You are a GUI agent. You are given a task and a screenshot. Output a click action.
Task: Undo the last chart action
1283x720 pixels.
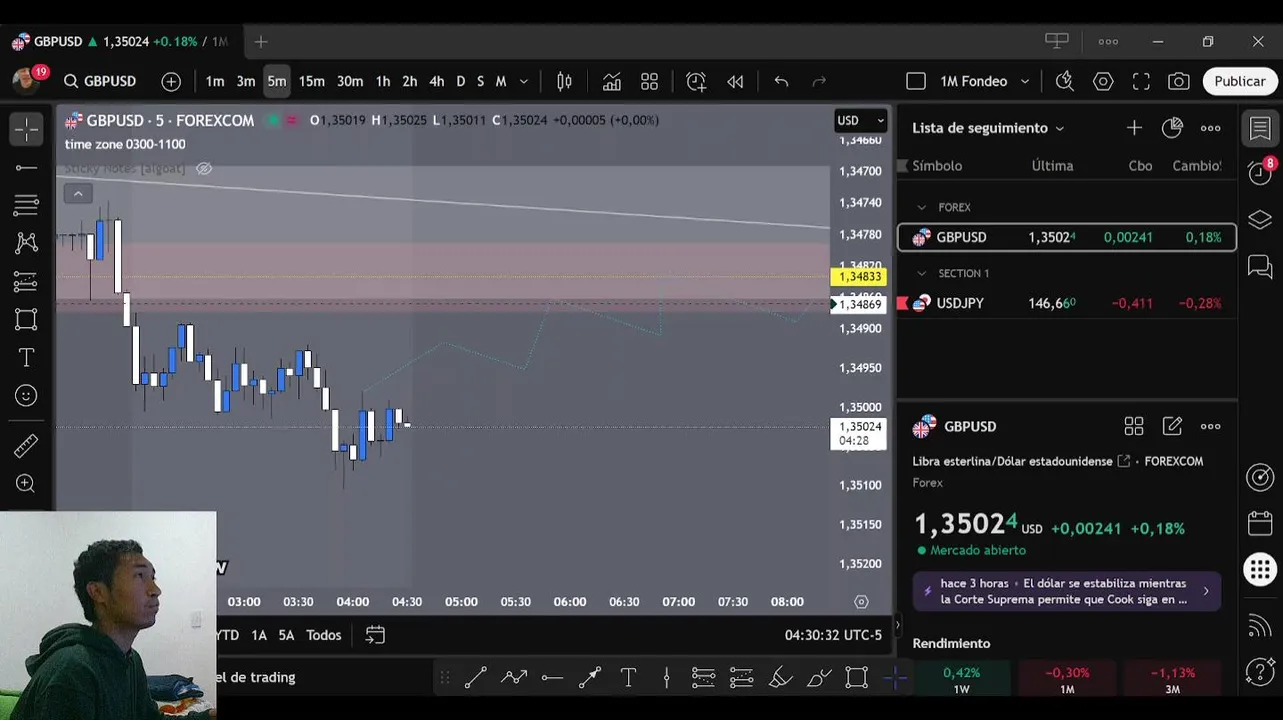click(x=781, y=81)
